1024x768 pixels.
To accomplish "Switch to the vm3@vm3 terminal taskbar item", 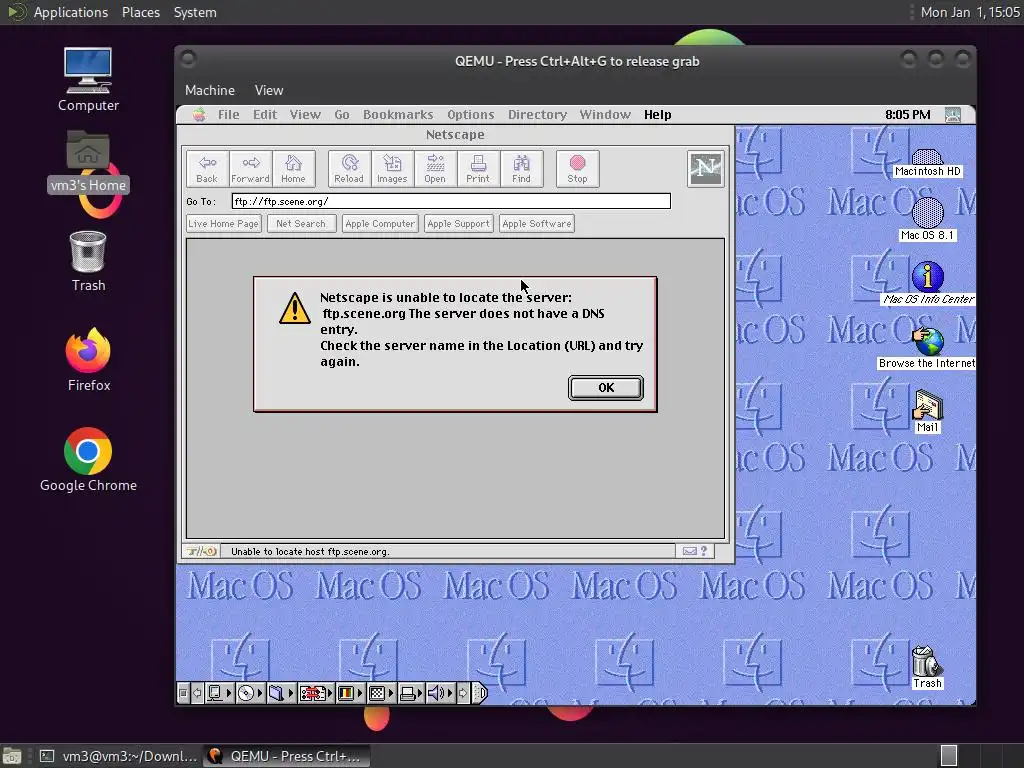I will [118, 756].
